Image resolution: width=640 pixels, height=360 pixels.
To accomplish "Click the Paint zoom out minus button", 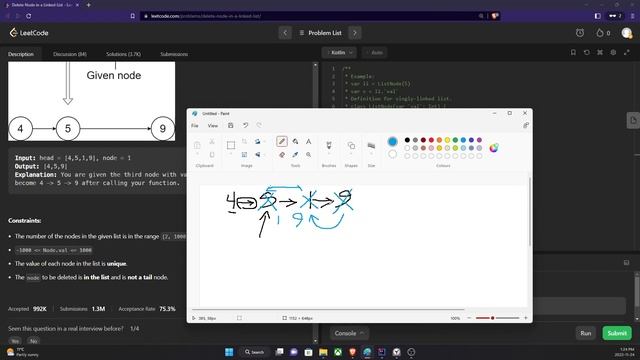I will [x=469, y=318].
